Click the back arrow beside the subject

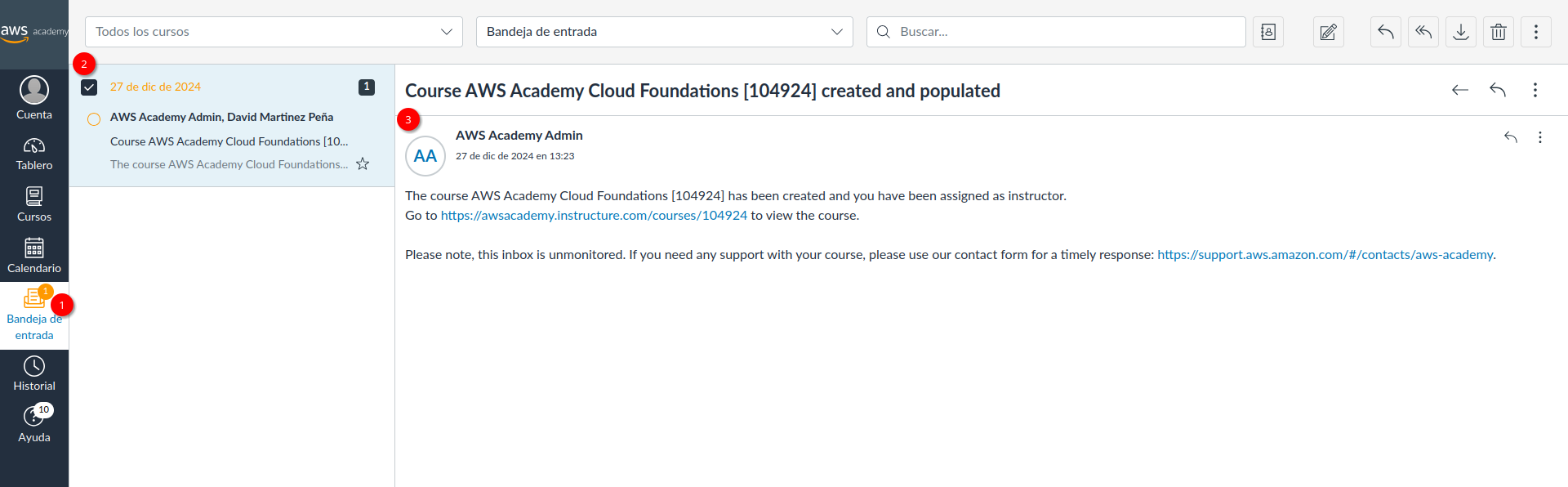click(x=1460, y=90)
